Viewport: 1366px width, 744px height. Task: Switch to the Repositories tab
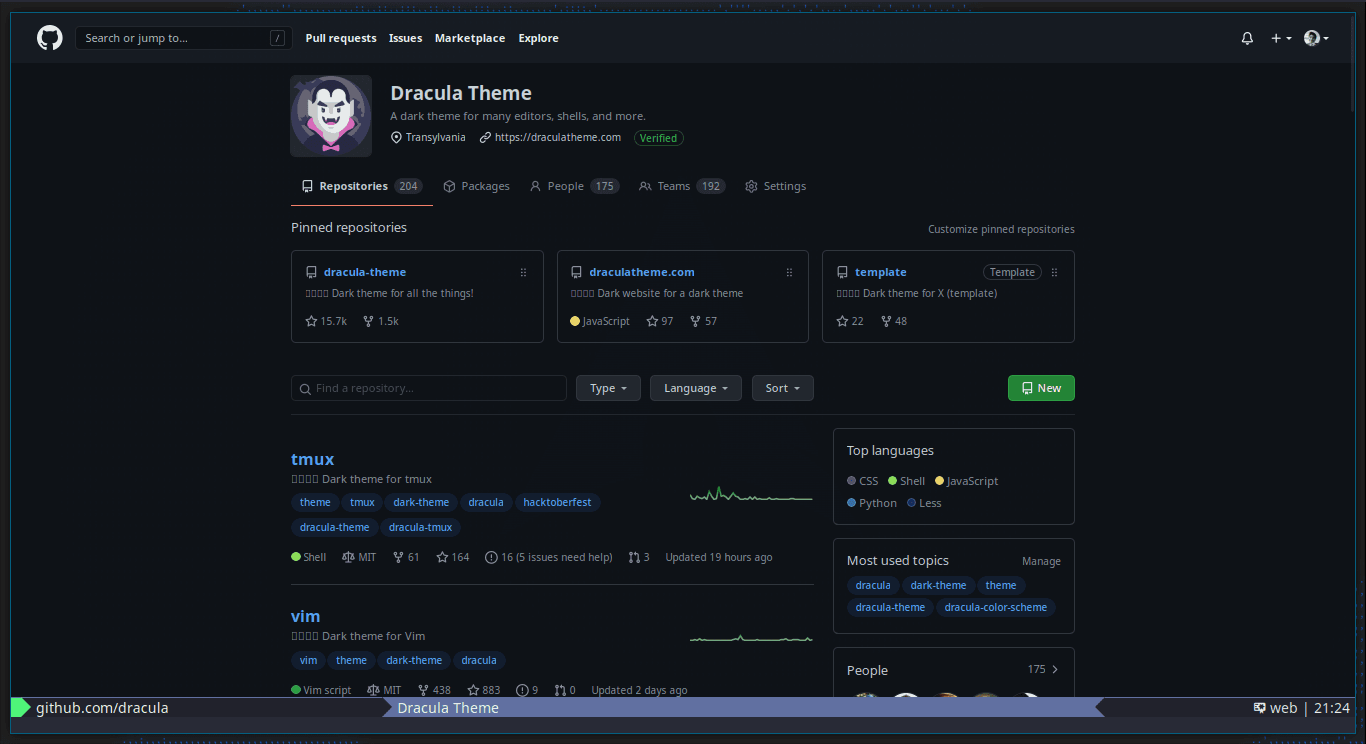click(362, 186)
